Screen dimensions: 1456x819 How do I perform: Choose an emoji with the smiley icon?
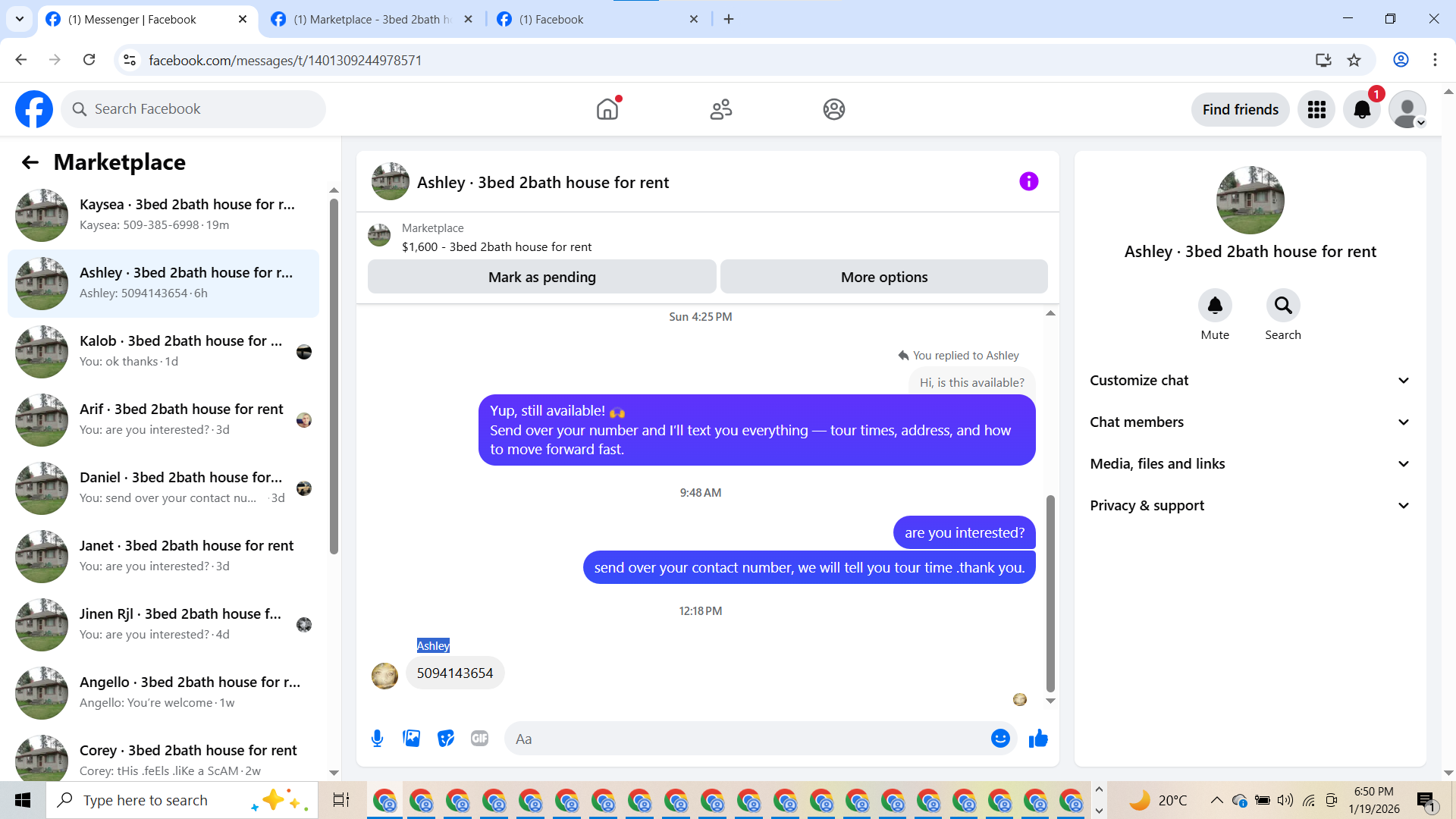[1000, 739]
